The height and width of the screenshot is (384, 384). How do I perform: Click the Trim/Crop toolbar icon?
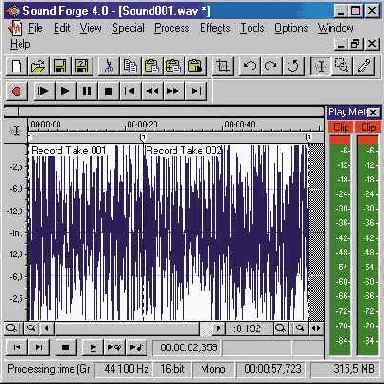[223, 66]
